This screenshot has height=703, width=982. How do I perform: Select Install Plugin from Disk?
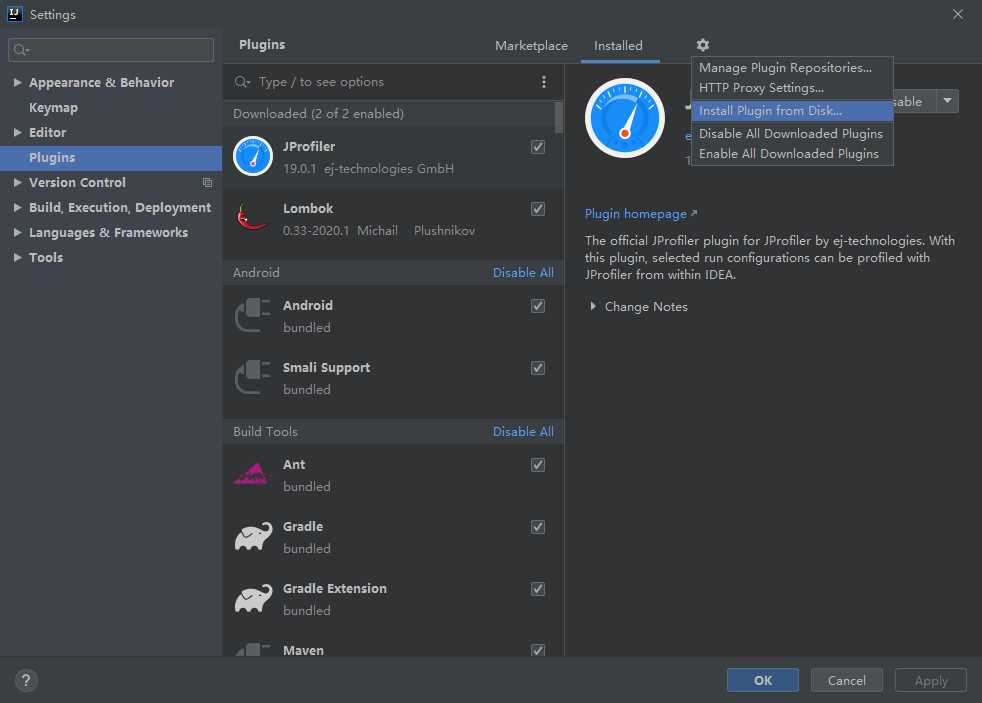pyautogui.click(x=792, y=111)
